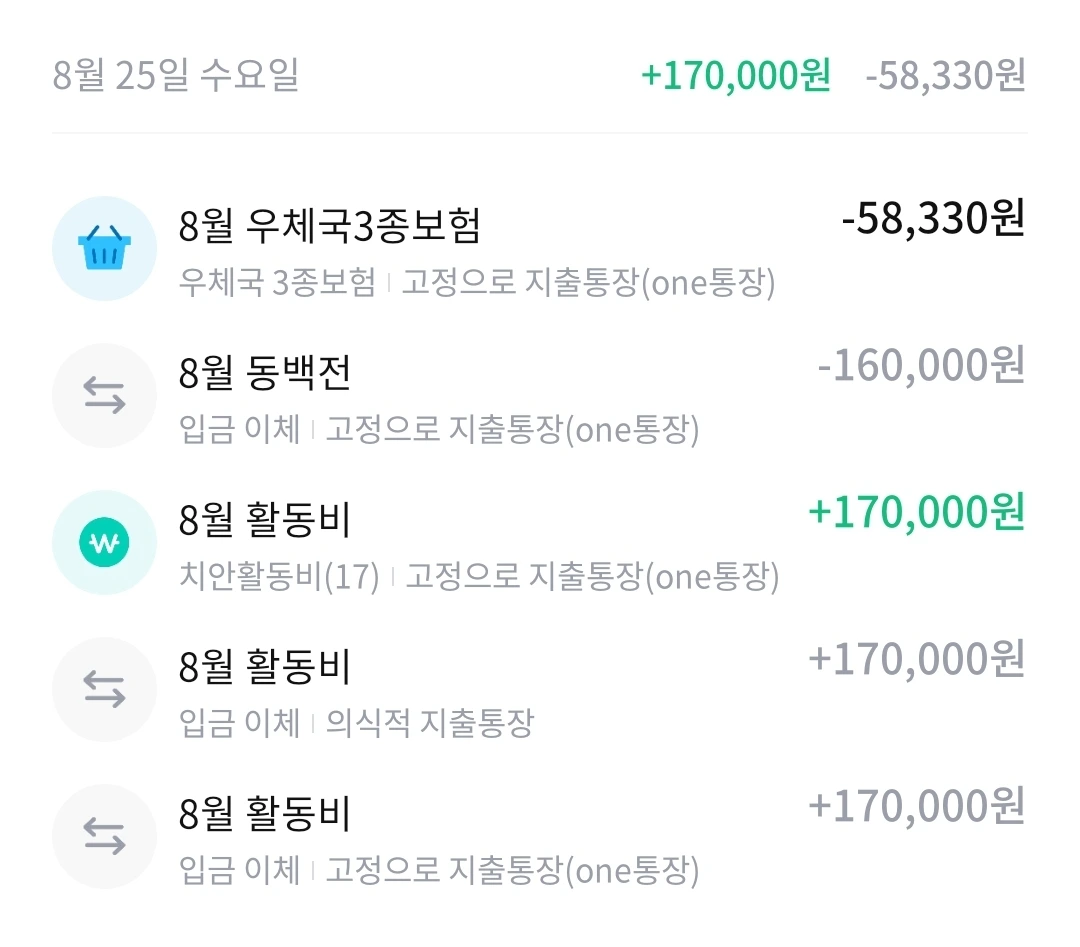This screenshot has width=1080, height=947.
Task: Tap the gray -58,330원 daily expense total
Action: [946, 76]
